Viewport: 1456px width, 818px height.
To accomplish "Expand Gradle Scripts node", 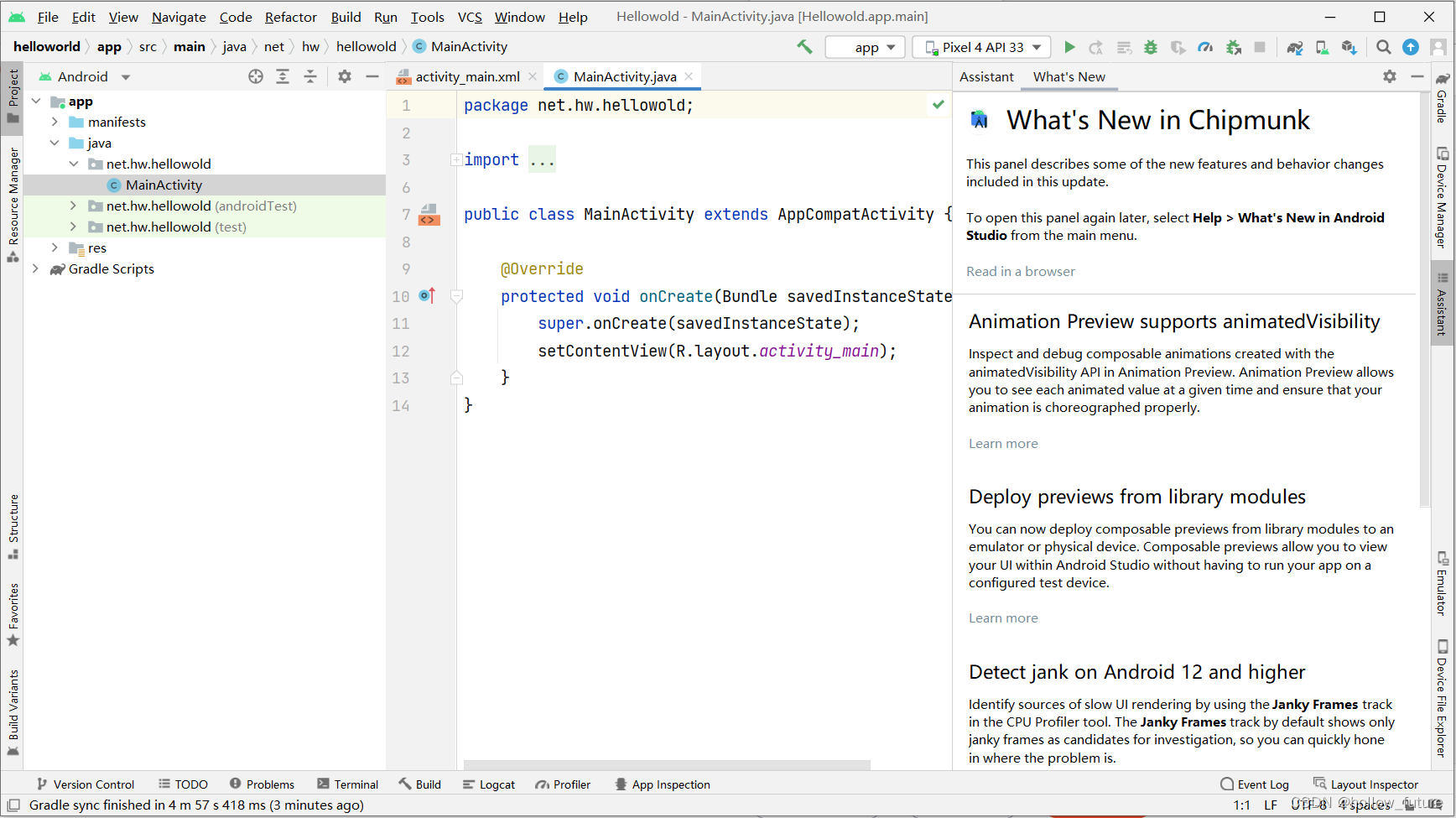I will pos(36,268).
